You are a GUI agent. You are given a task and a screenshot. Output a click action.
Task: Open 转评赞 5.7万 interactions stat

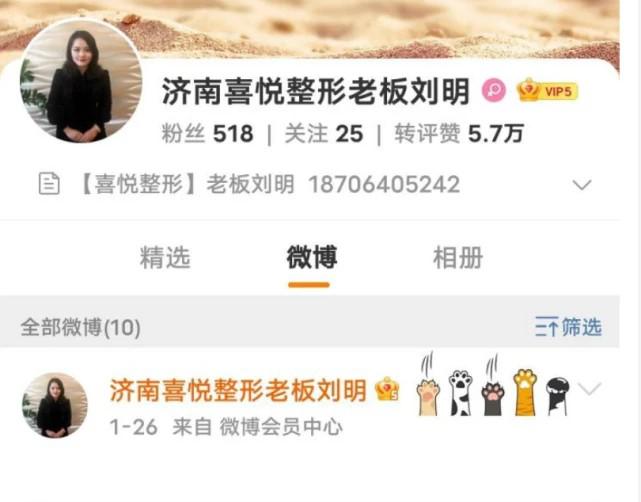click(459, 134)
